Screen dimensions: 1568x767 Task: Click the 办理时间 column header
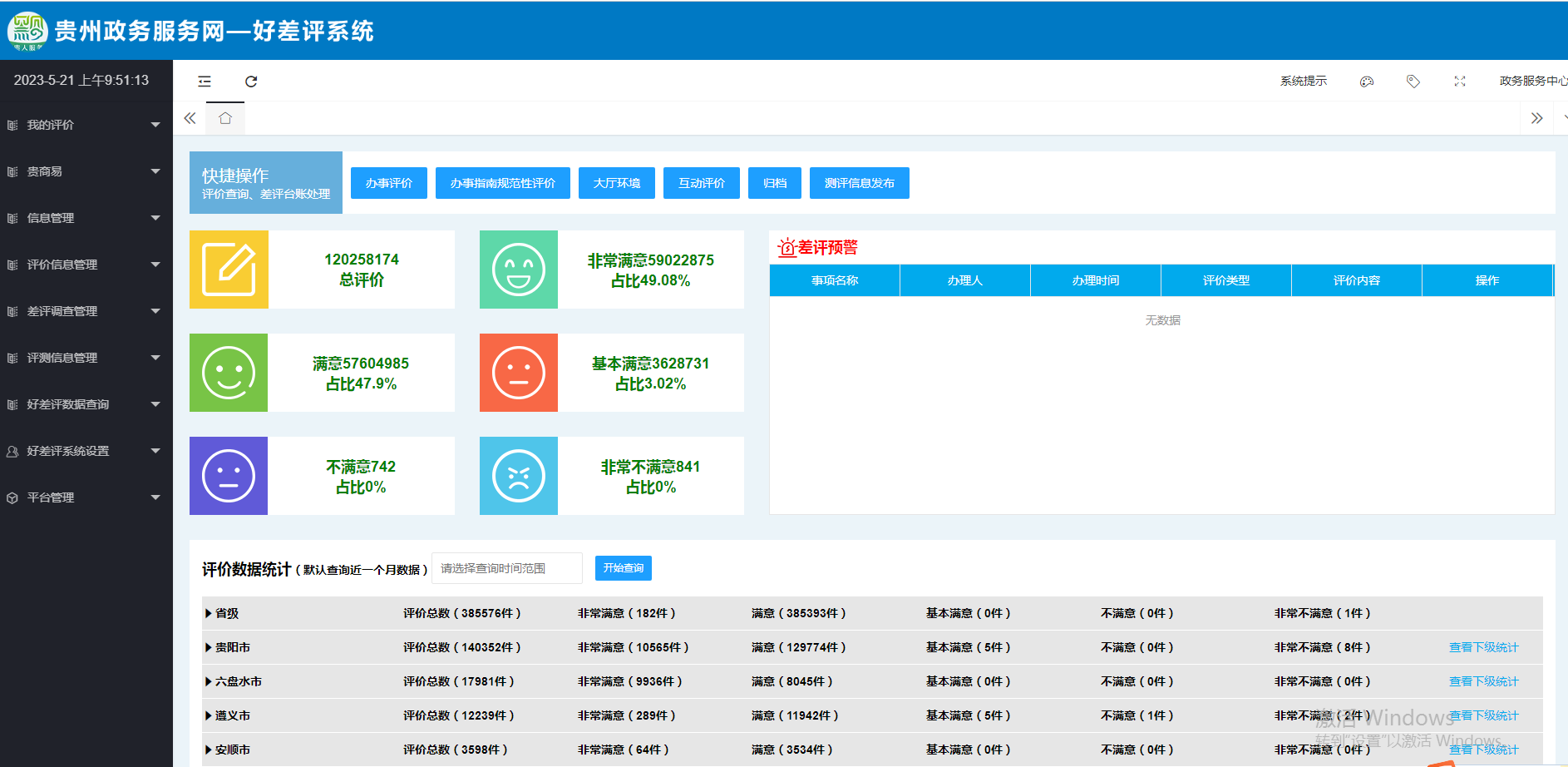pos(1096,280)
